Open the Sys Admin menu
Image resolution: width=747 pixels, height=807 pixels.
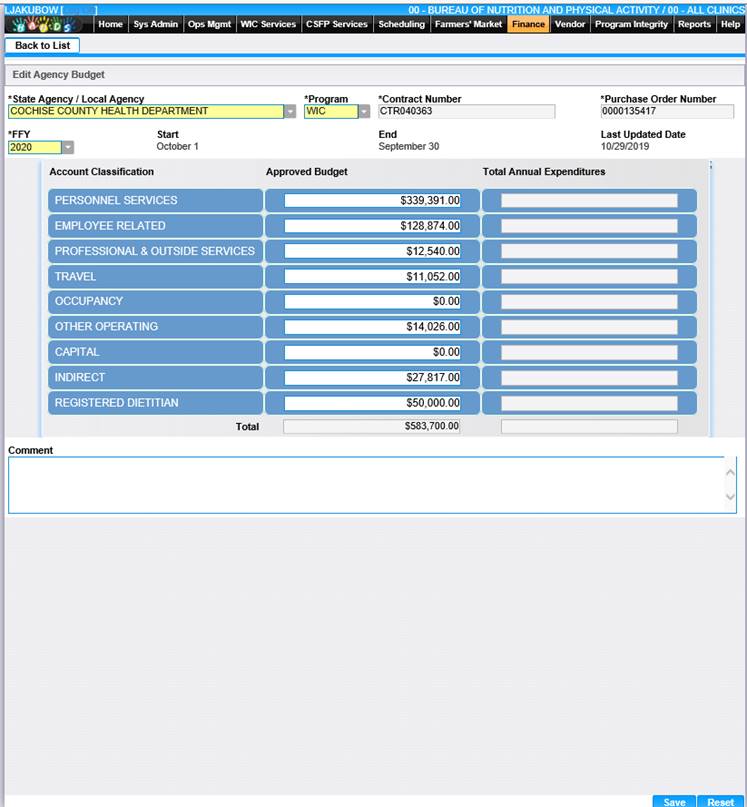tap(155, 24)
